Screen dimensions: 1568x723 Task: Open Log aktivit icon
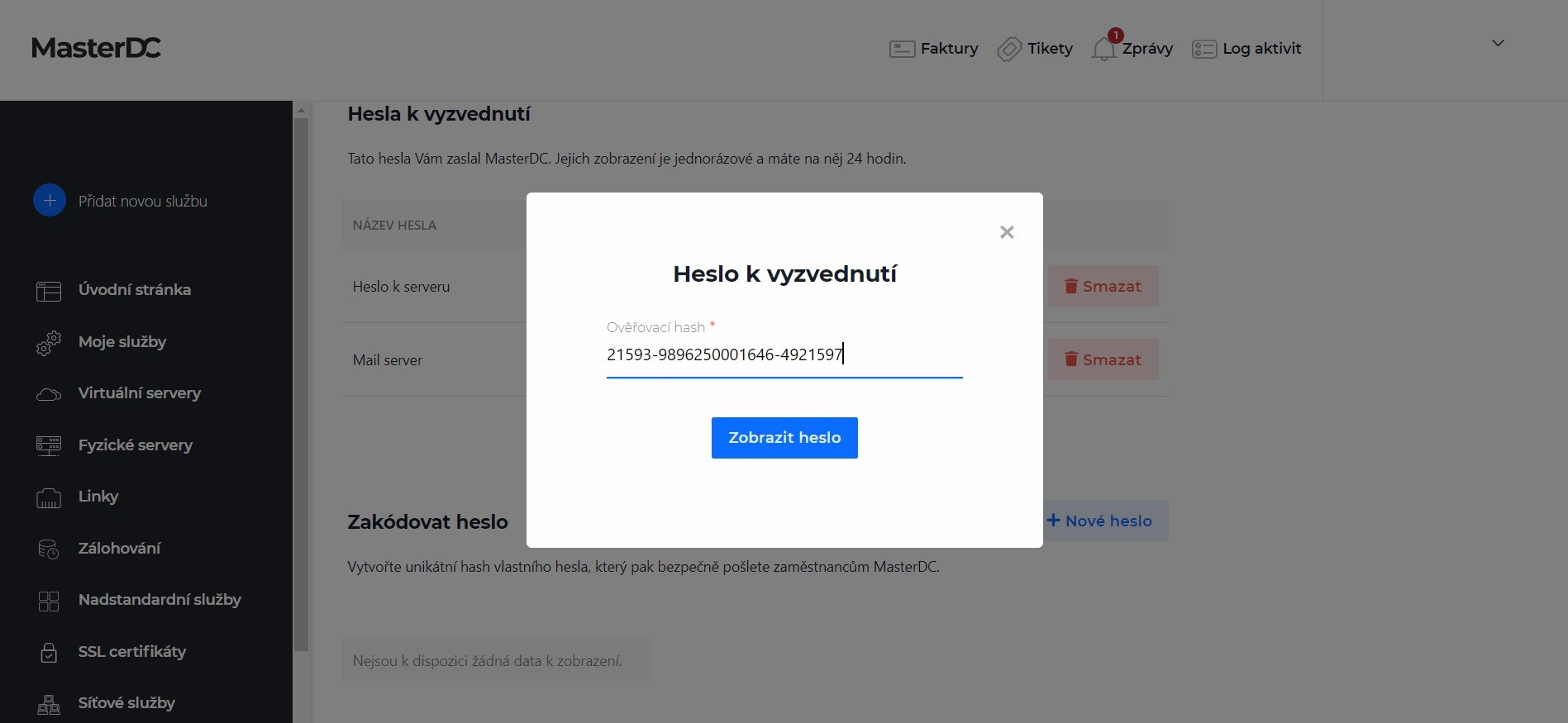click(x=1204, y=50)
